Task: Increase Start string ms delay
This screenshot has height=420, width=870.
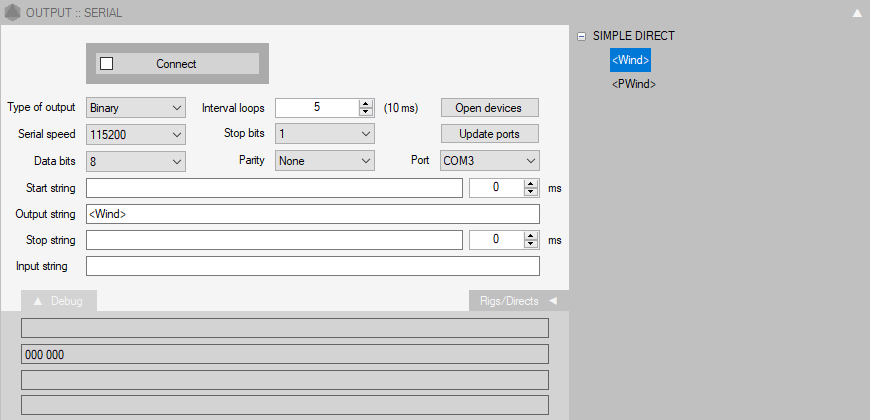Action: coord(532,183)
